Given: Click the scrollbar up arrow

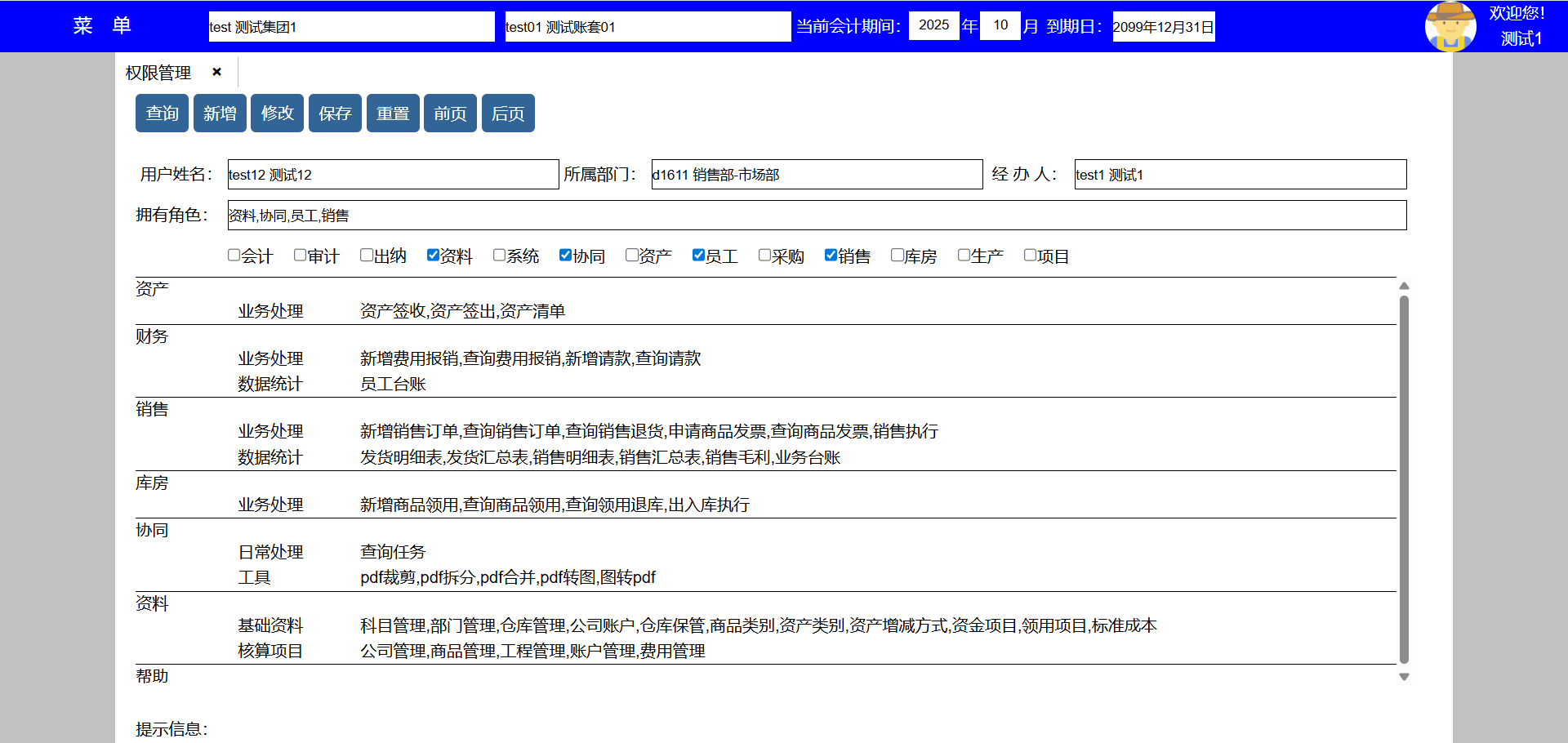Looking at the screenshot, I should 1404,286.
